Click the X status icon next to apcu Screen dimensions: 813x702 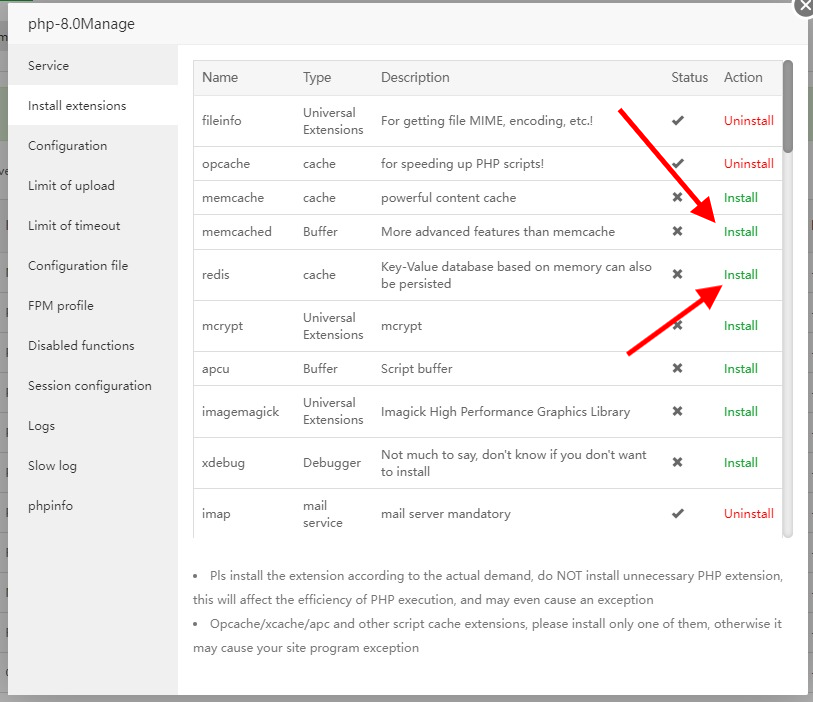[x=678, y=368]
